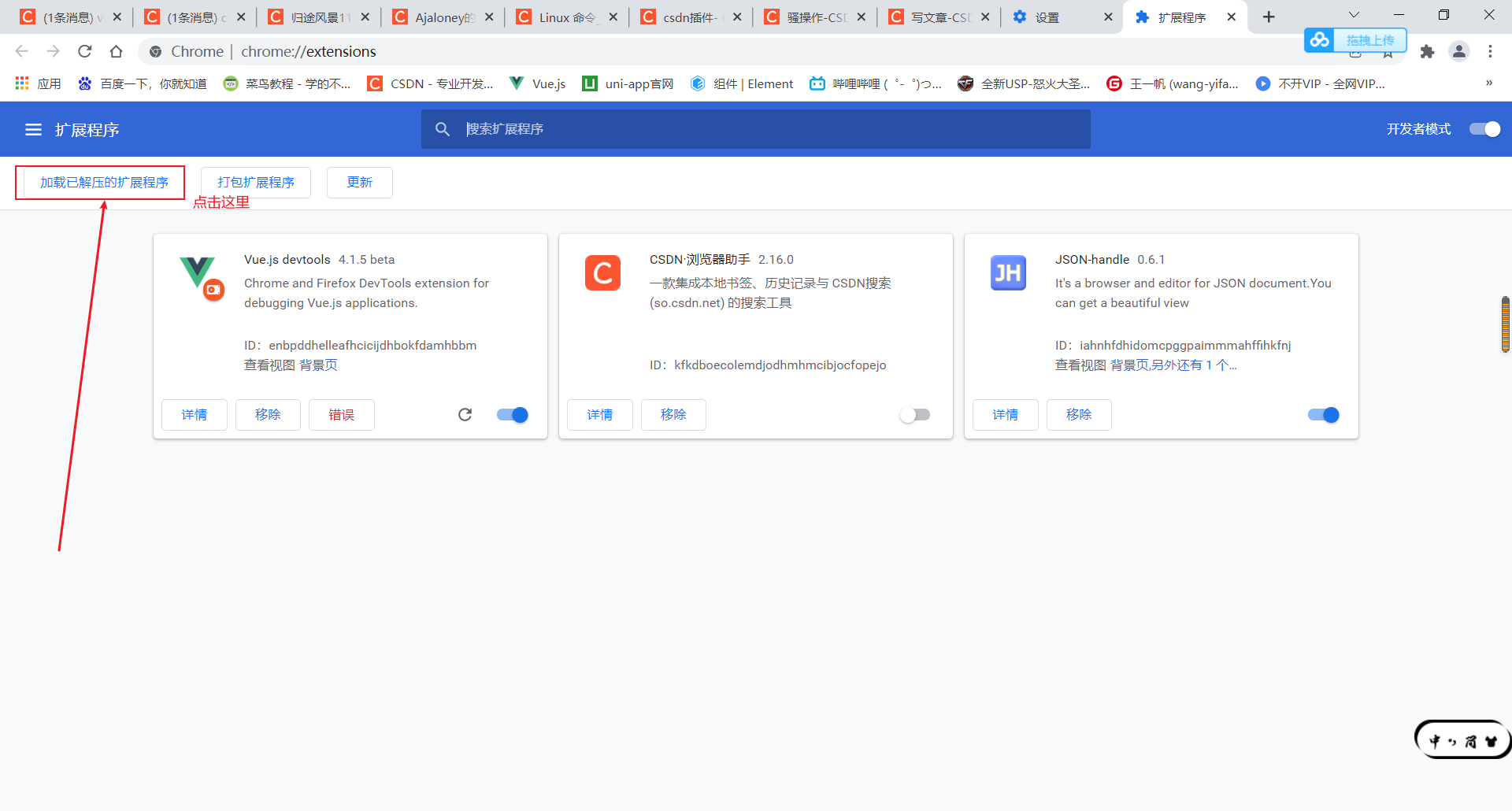Disable the Vue.js devtools extension
This screenshot has height=811, width=1512.
513,415
